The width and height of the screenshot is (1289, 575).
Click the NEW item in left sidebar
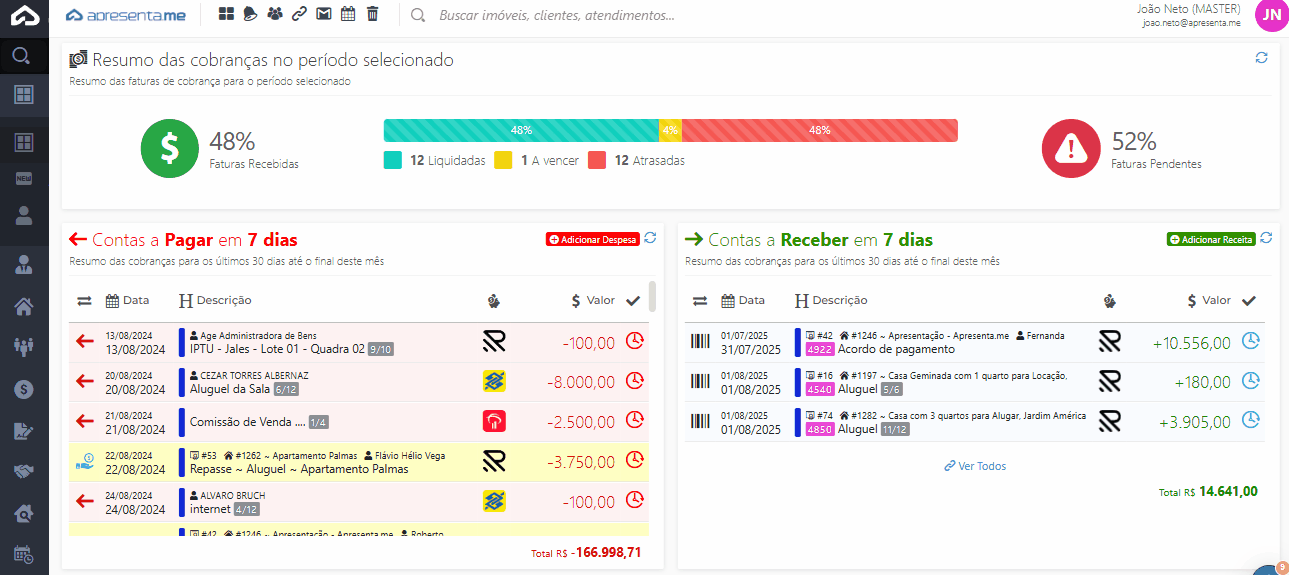coord(24,178)
